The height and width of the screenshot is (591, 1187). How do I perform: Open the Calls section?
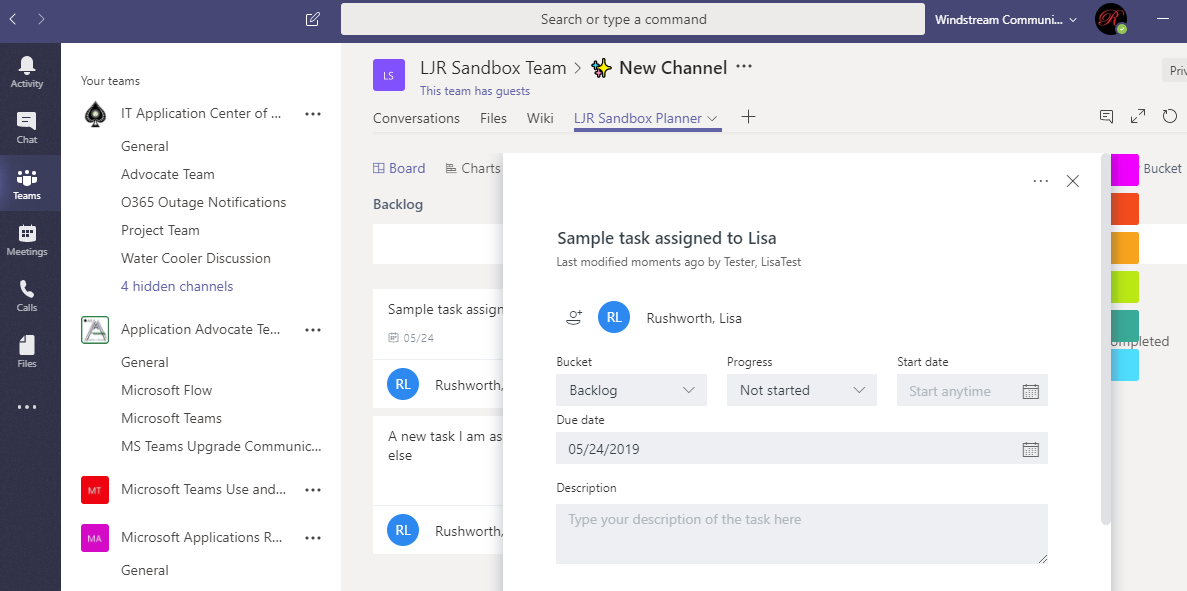click(x=27, y=296)
